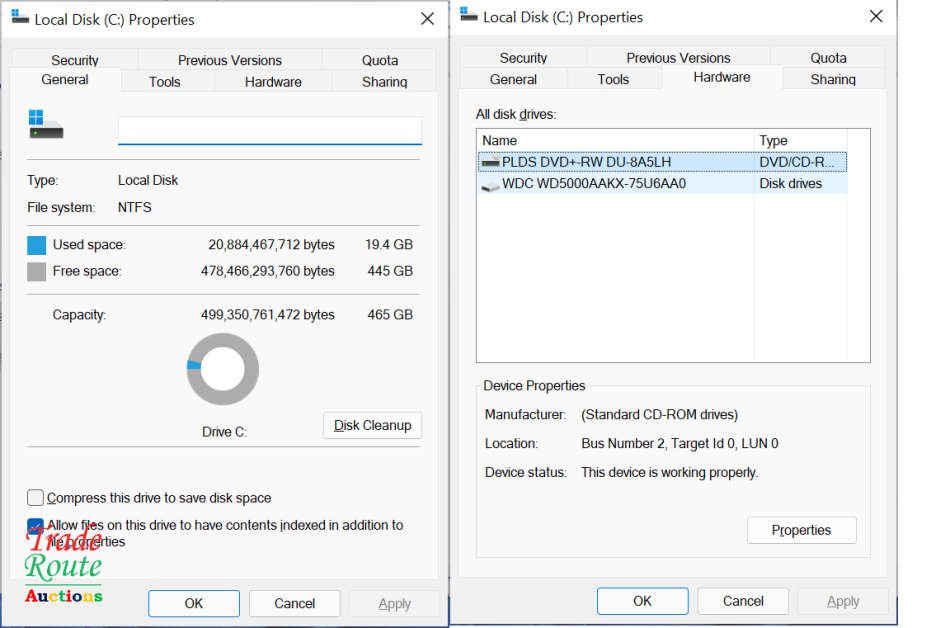The width and height of the screenshot is (950, 628).
Task: Switch to Sharing tab in the Hardware dialog
Action: click(x=832, y=79)
